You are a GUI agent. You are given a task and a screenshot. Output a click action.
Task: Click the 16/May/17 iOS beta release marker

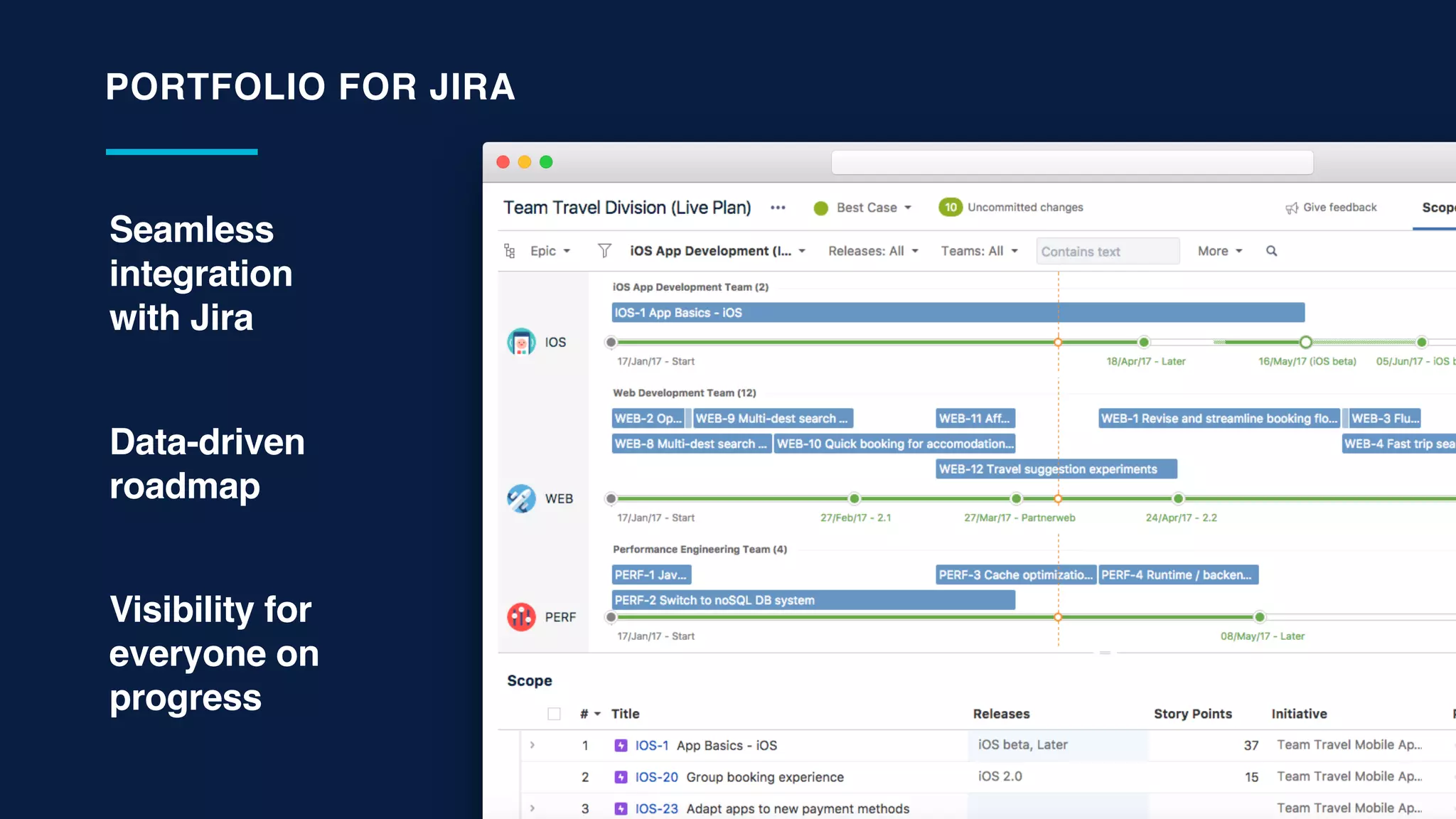pos(1305,342)
